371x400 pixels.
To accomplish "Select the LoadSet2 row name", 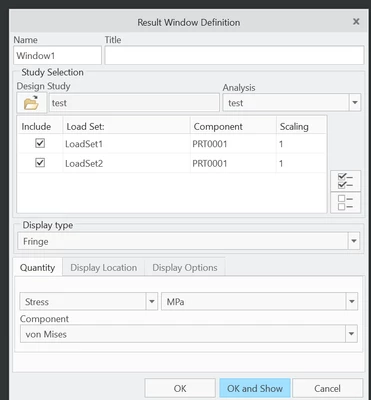I will pos(84,163).
